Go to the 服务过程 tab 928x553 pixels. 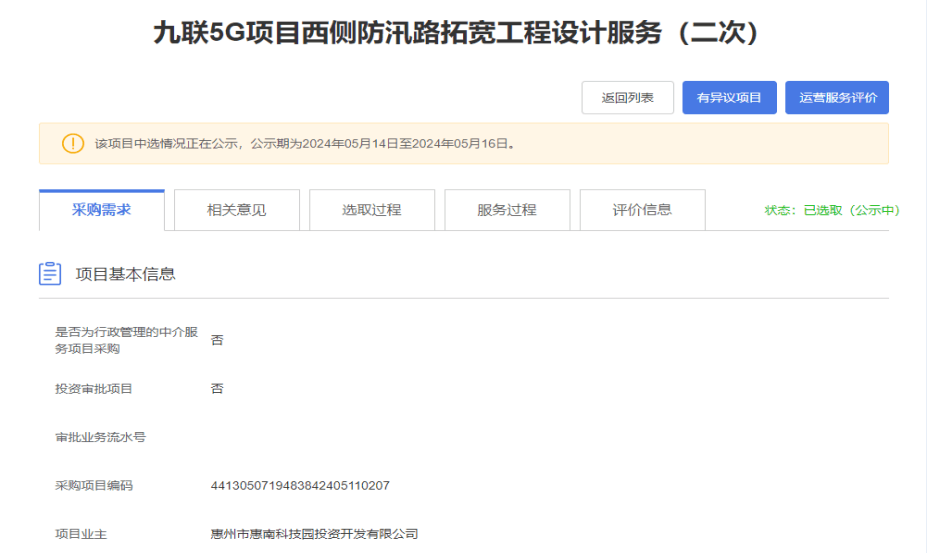tap(507, 210)
